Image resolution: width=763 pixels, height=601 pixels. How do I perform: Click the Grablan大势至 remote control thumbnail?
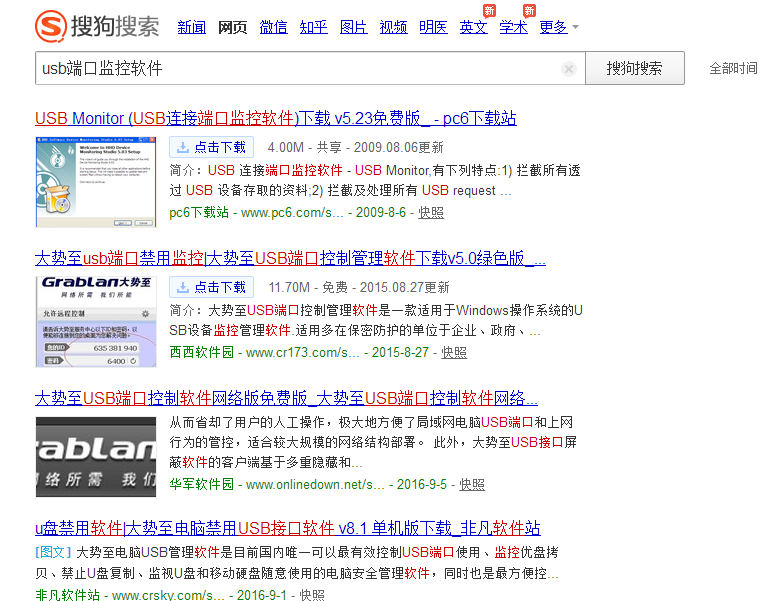(96, 322)
